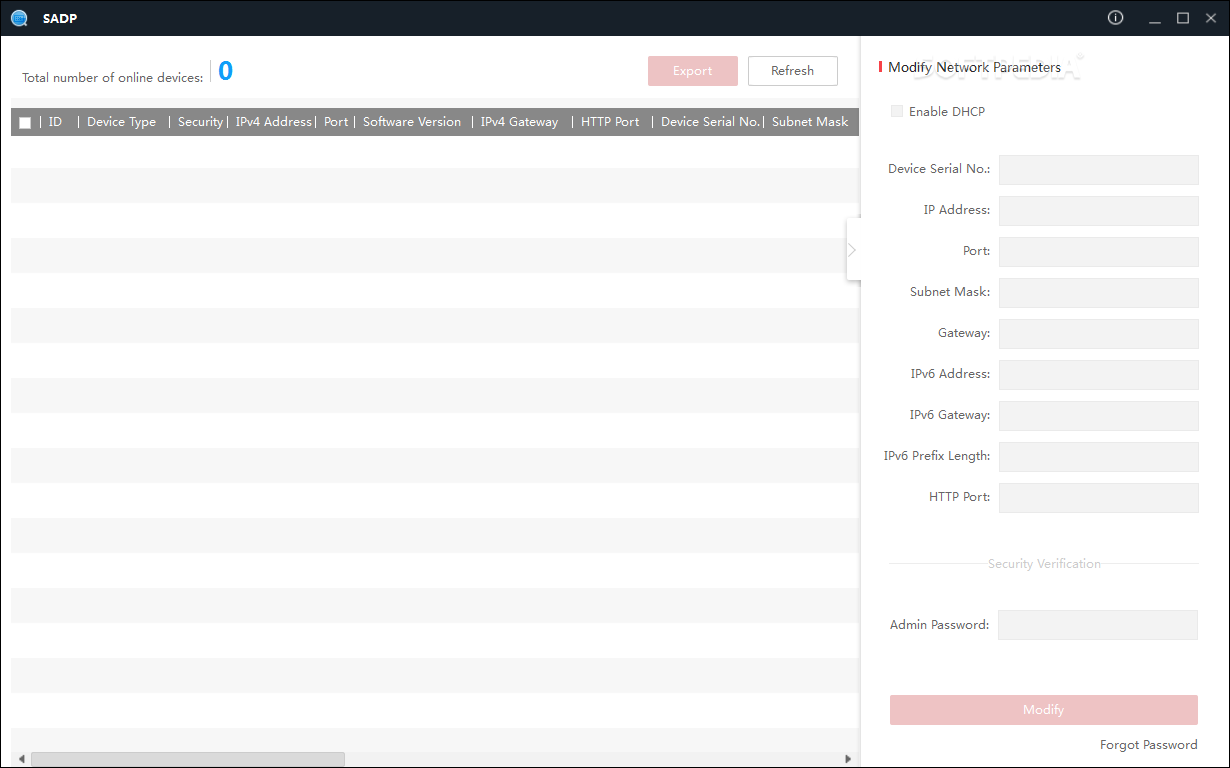Click the info icon in title bar
The image size is (1230, 768).
(x=1116, y=18)
